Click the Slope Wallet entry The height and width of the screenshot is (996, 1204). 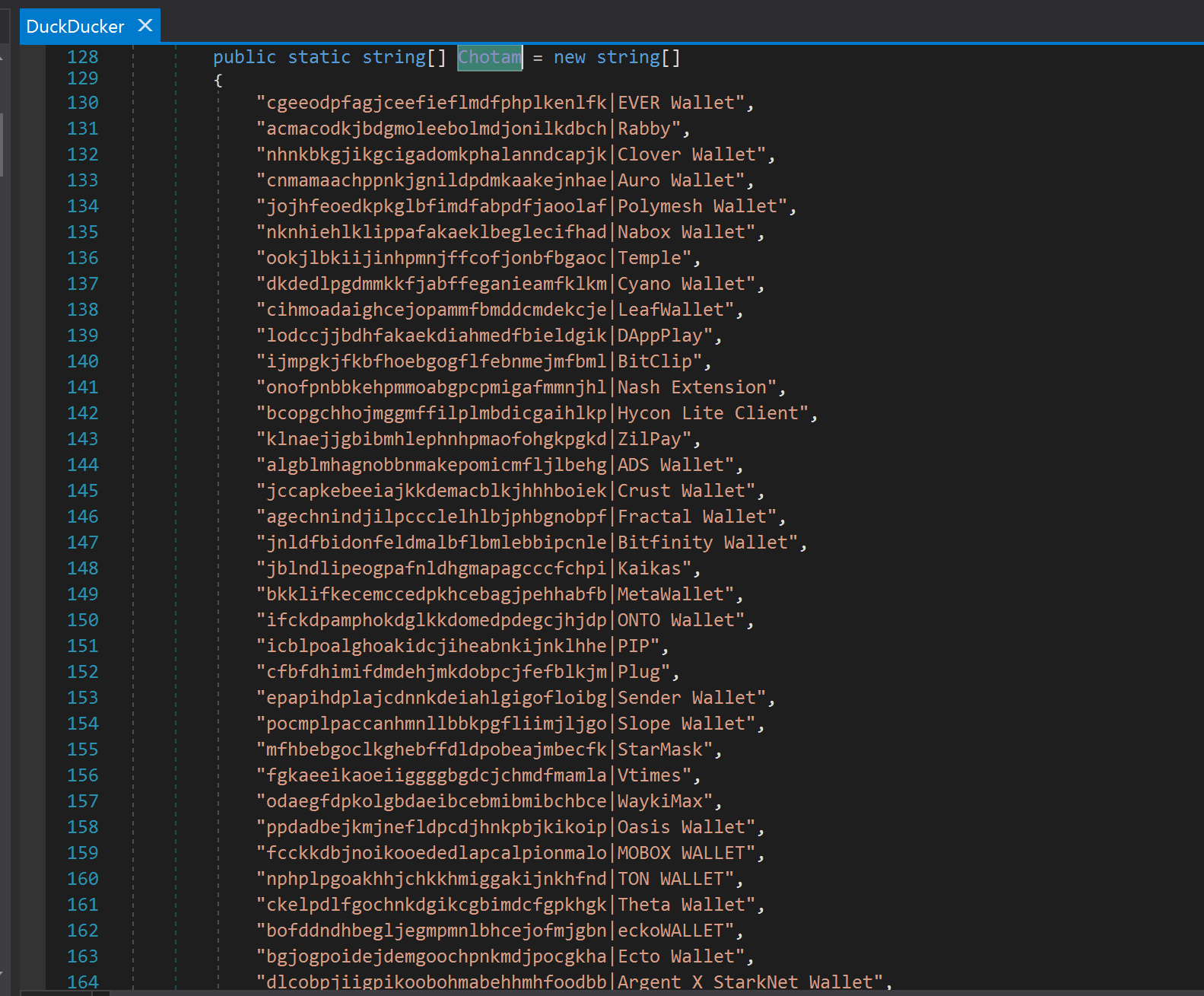point(511,724)
